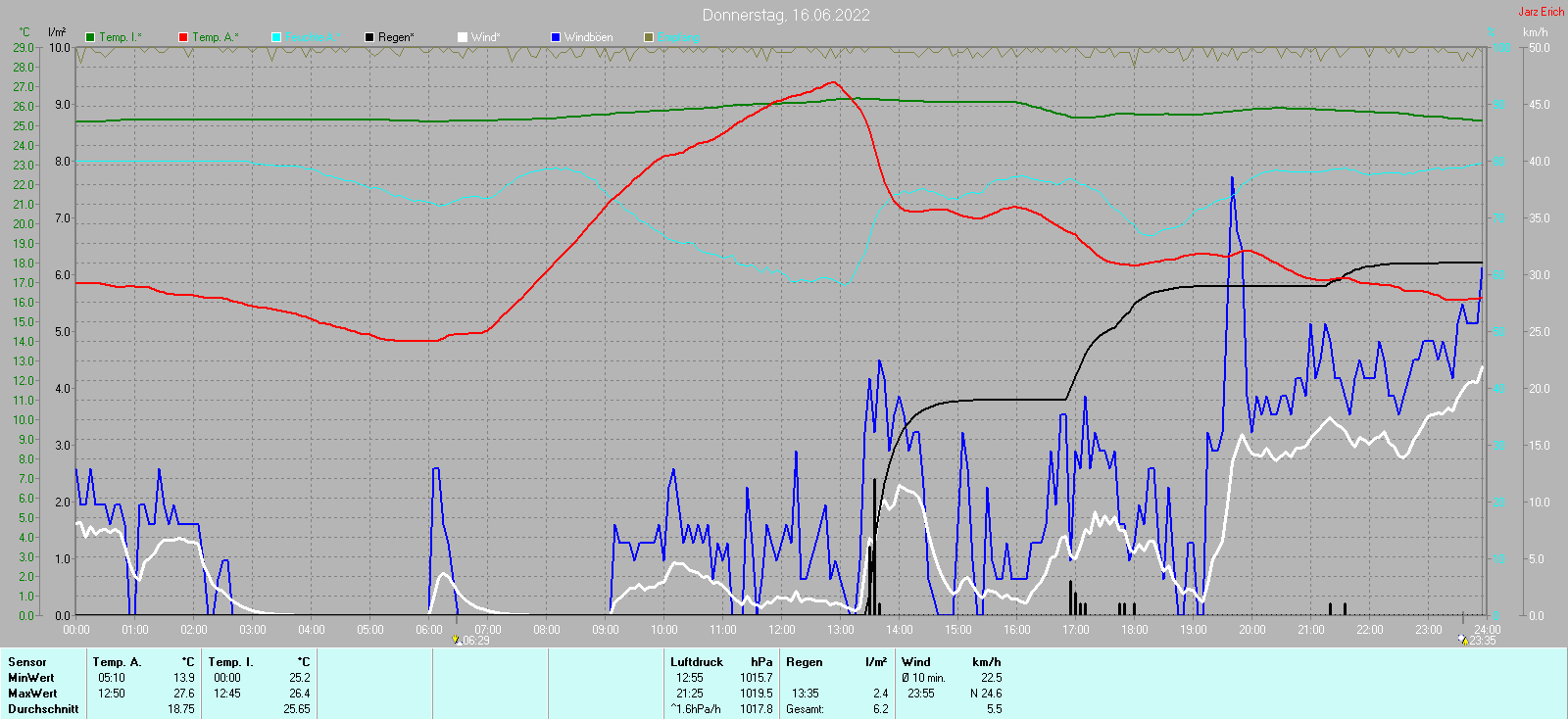Click the 'MinWert' row label
Image resolution: width=1568 pixels, height=719 pixels.
[x=31, y=678]
